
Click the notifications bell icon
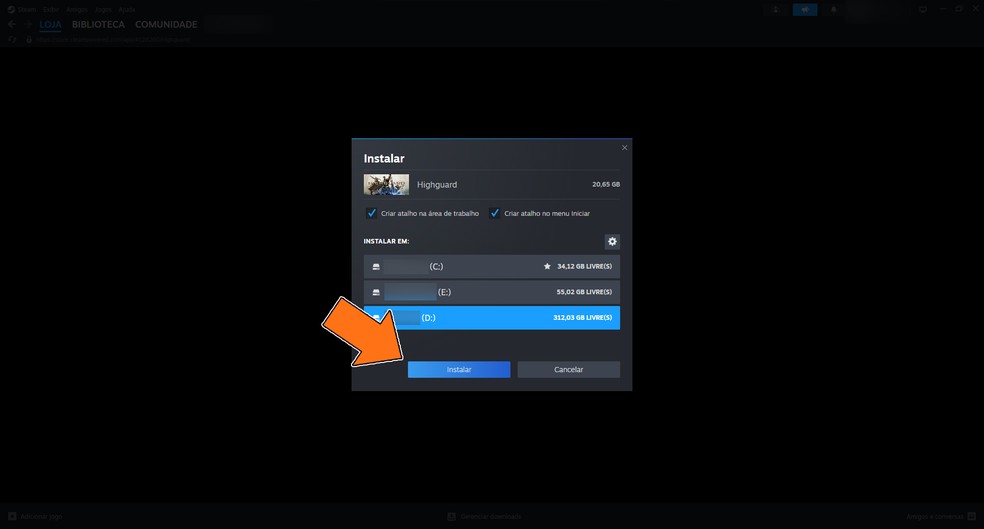833,9
